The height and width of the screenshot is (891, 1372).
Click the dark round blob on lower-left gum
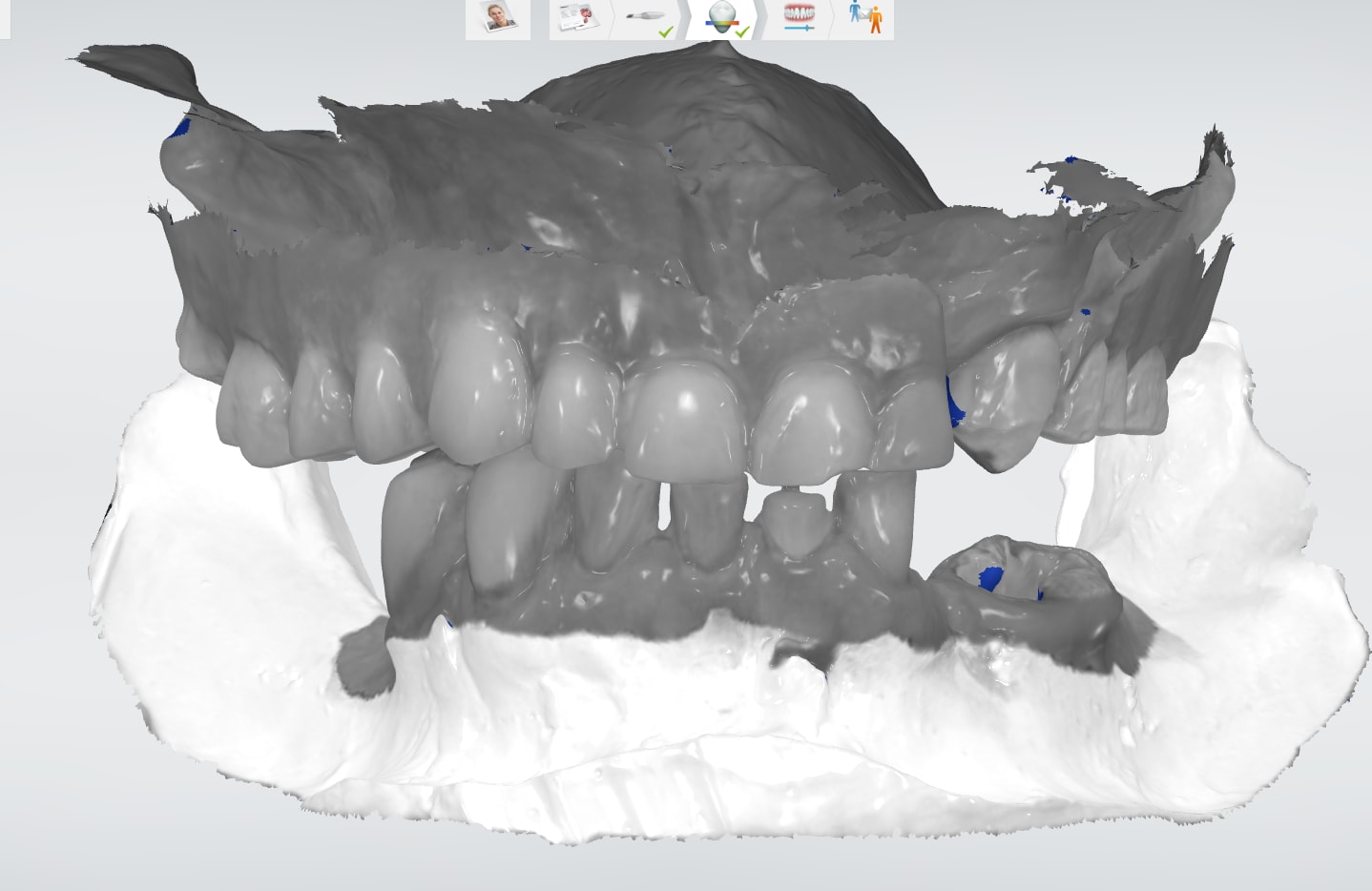click(366, 660)
